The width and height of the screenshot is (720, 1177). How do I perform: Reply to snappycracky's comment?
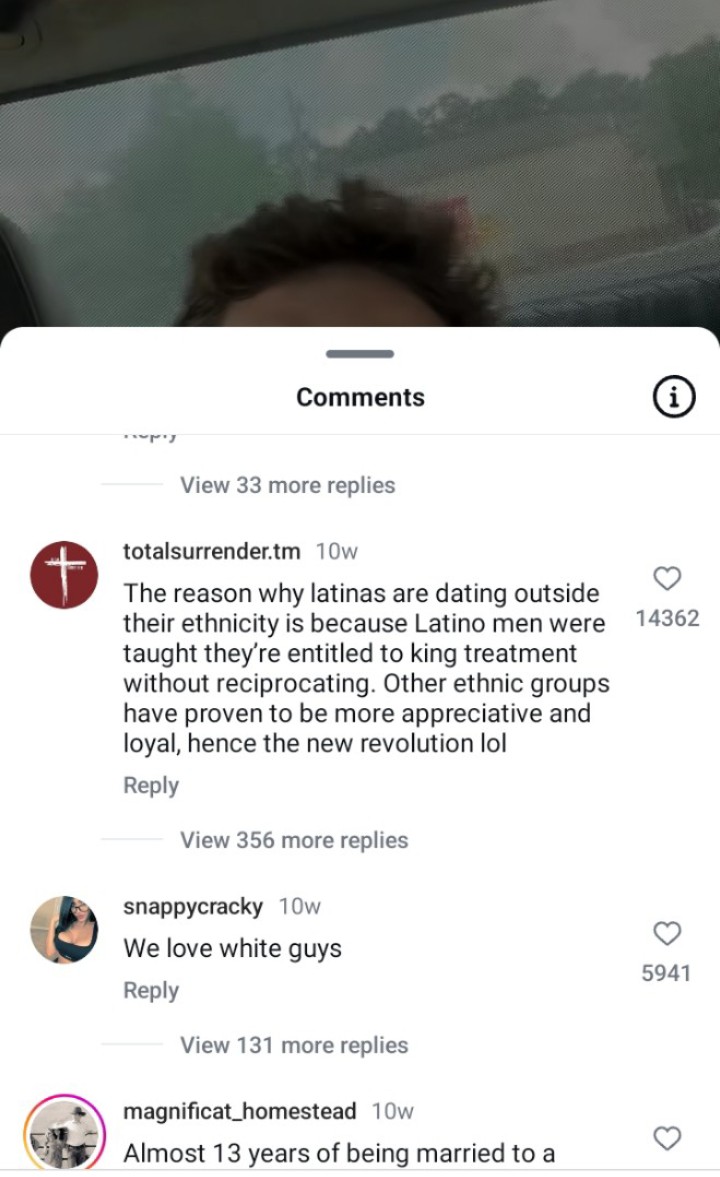[x=151, y=990]
